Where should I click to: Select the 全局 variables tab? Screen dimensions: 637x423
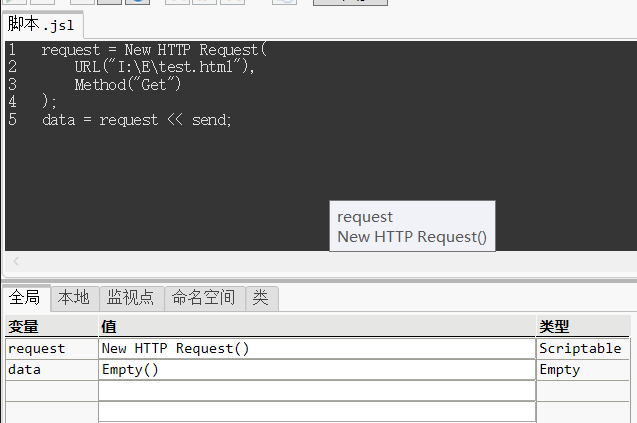[25, 298]
